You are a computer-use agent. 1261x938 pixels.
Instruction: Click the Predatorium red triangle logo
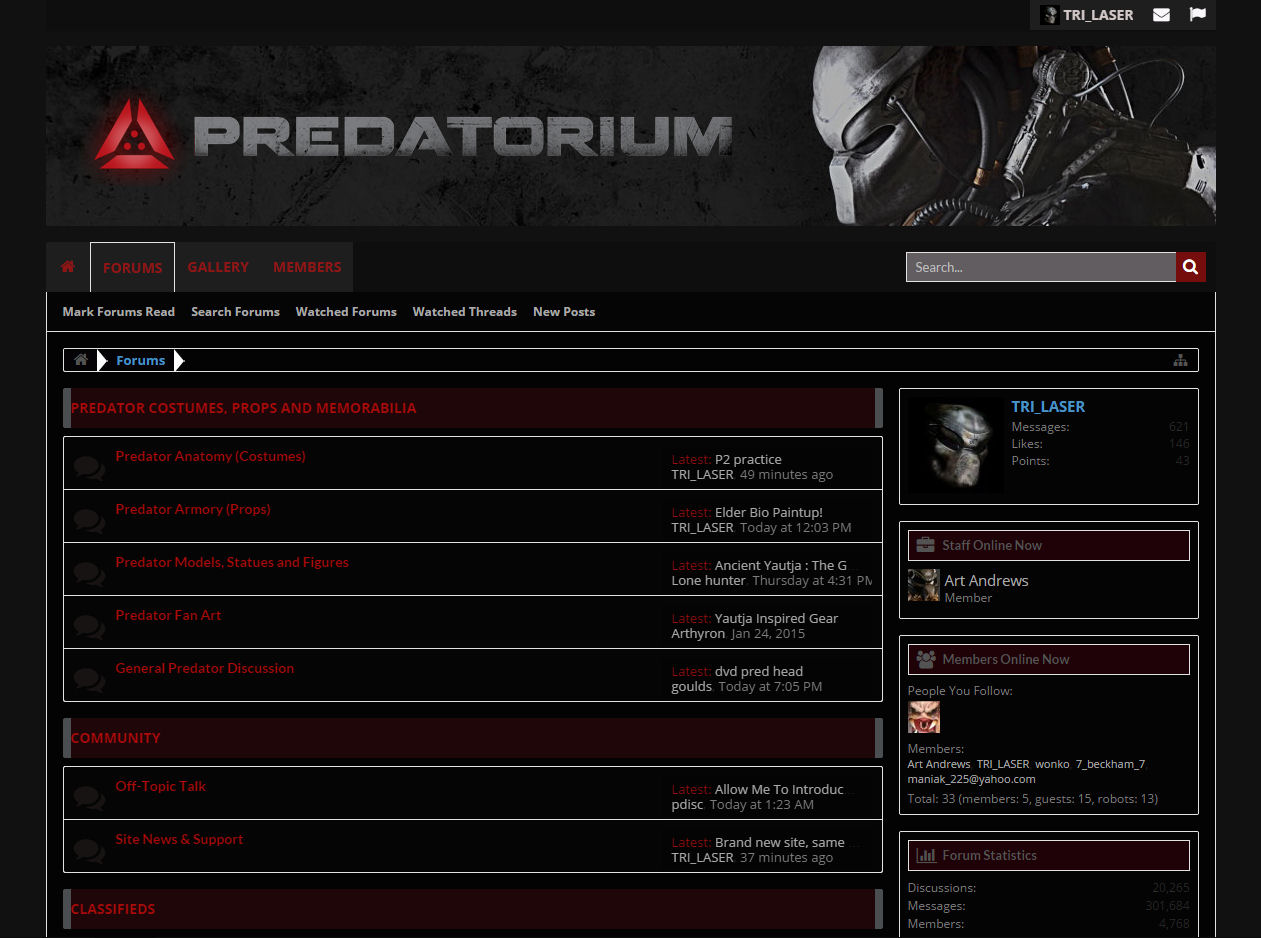135,133
